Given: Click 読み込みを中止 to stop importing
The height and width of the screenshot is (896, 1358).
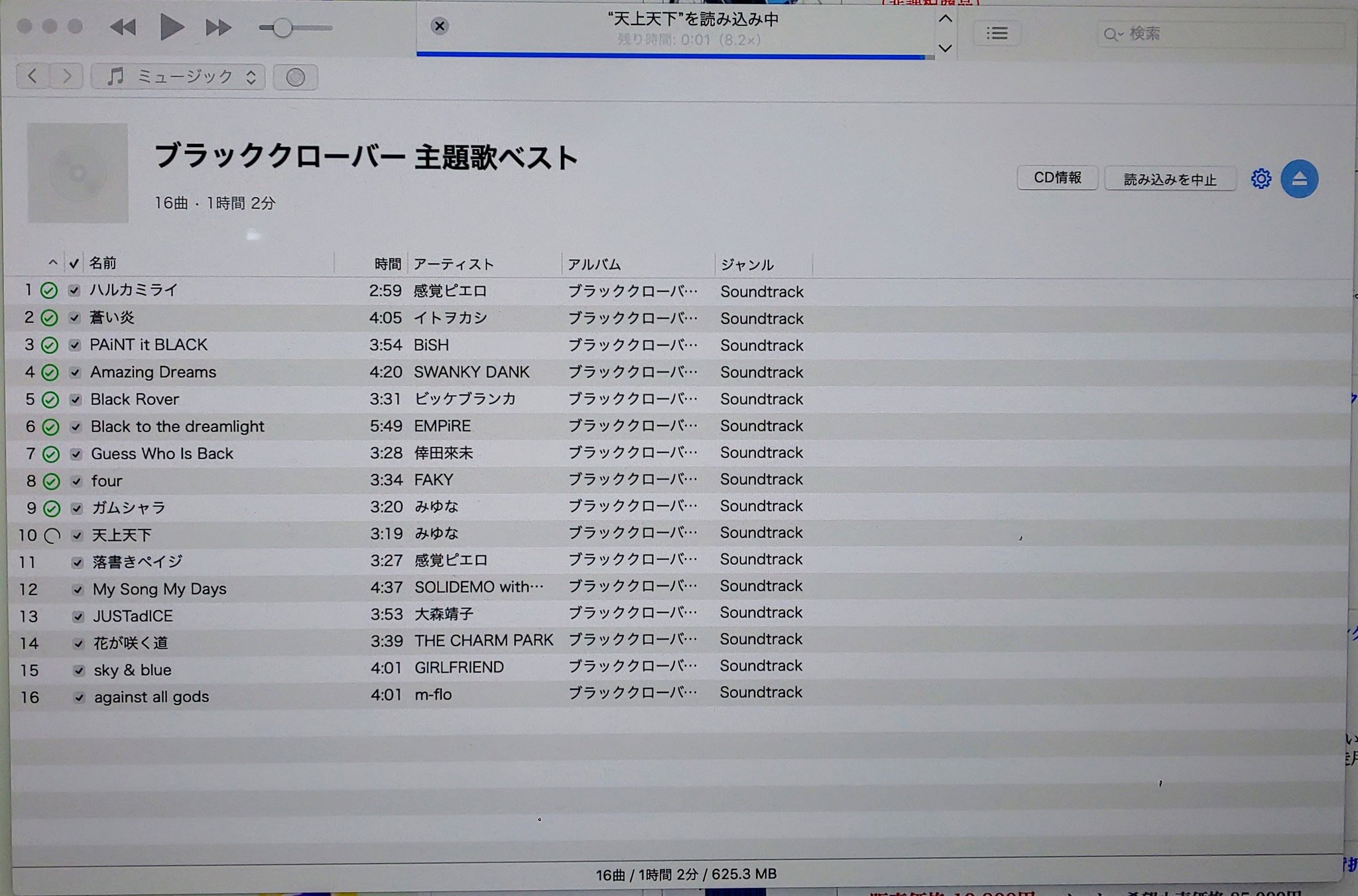Looking at the screenshot, I should tap(1170, 179).
